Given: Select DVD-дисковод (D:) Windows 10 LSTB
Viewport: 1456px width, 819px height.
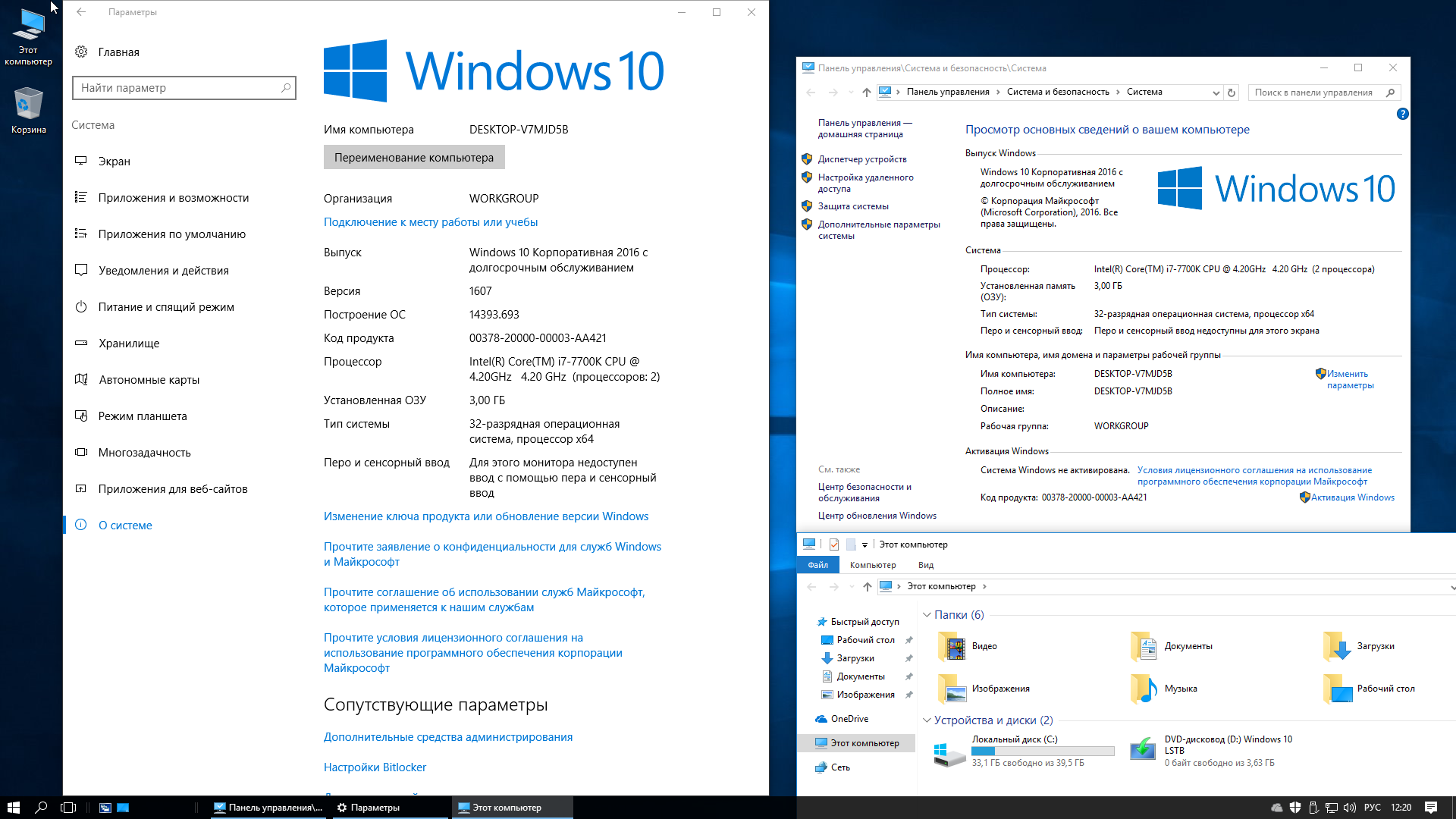Looking at the screenshot, I should [1212, 751].
